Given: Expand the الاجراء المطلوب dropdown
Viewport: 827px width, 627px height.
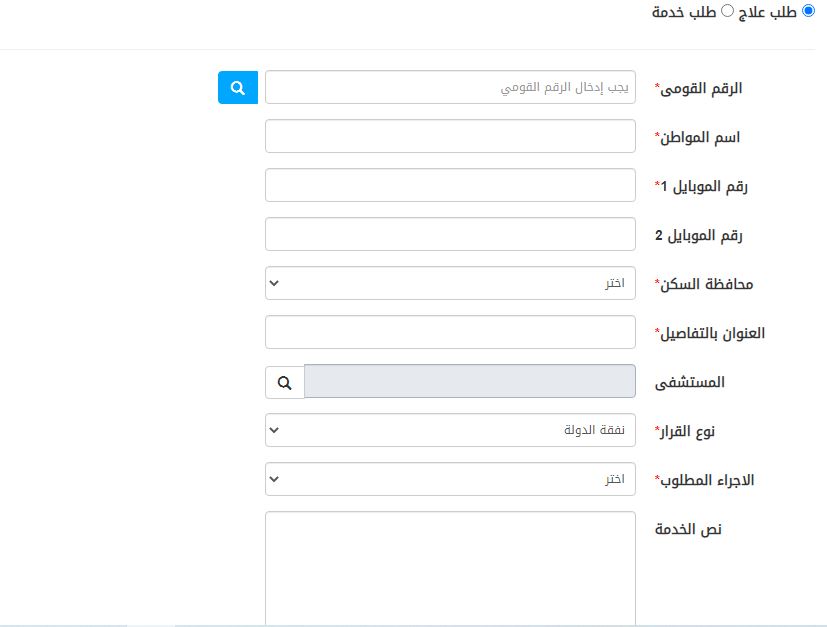Looking at the screenshot, I should (x=450, y=479).
